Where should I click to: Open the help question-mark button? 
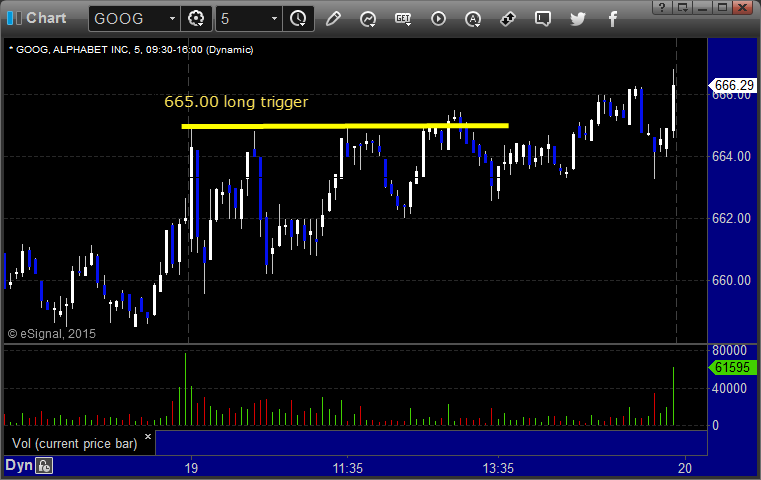(x=662, y=7)
